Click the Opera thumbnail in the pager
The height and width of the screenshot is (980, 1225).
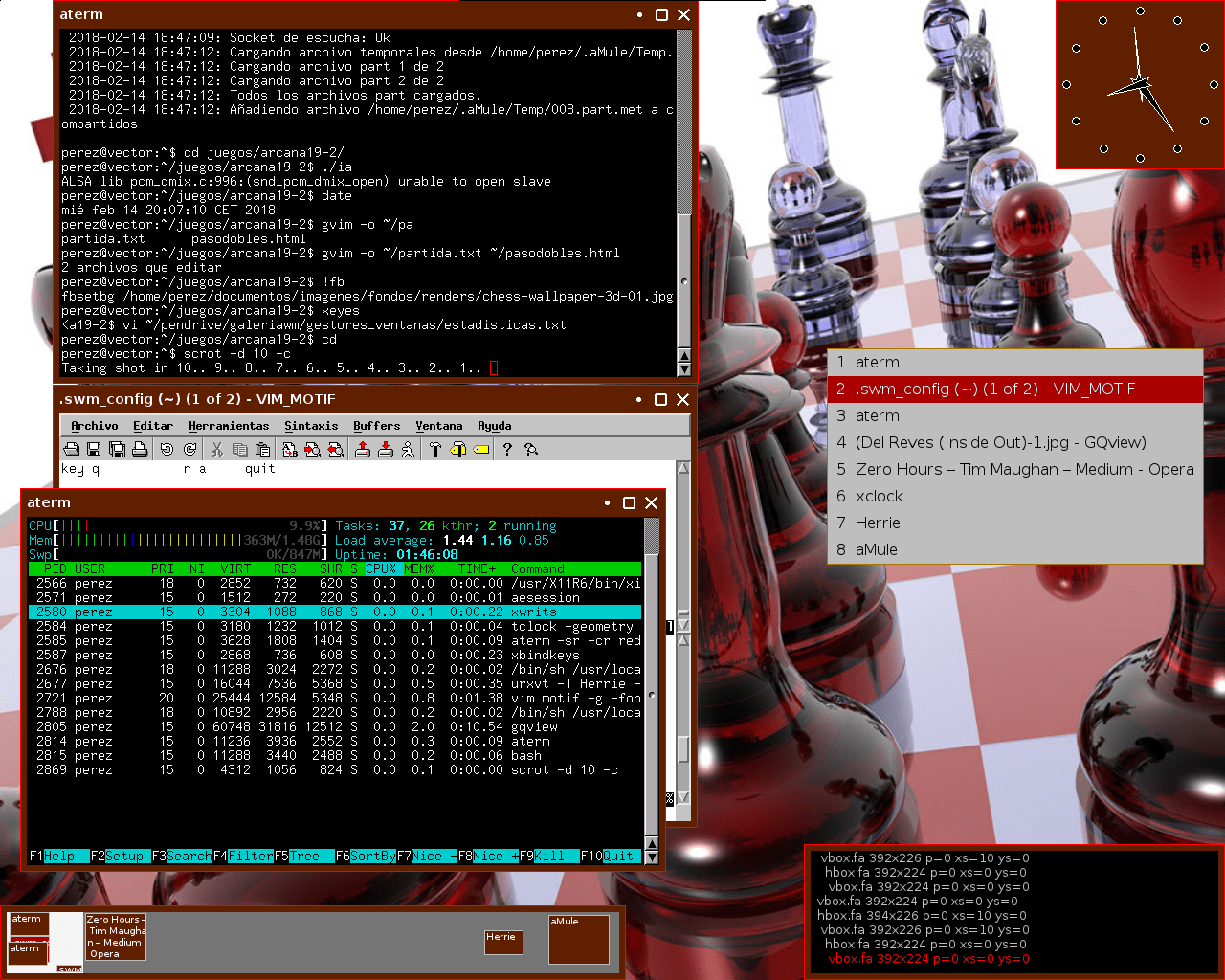coord(116,937)
